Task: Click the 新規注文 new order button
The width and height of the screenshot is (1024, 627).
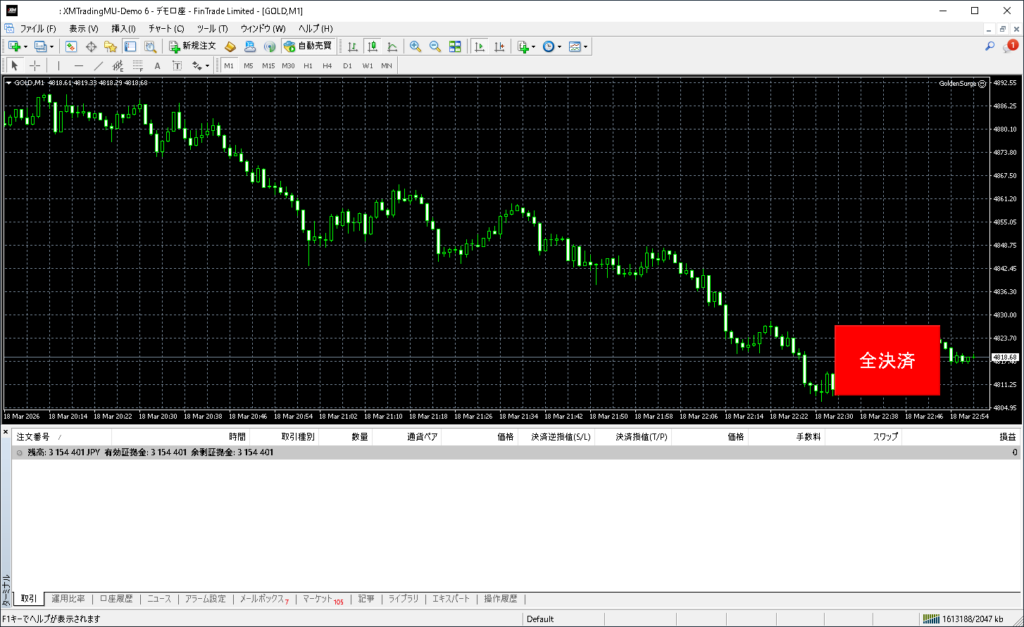Action: click(191, 46)
